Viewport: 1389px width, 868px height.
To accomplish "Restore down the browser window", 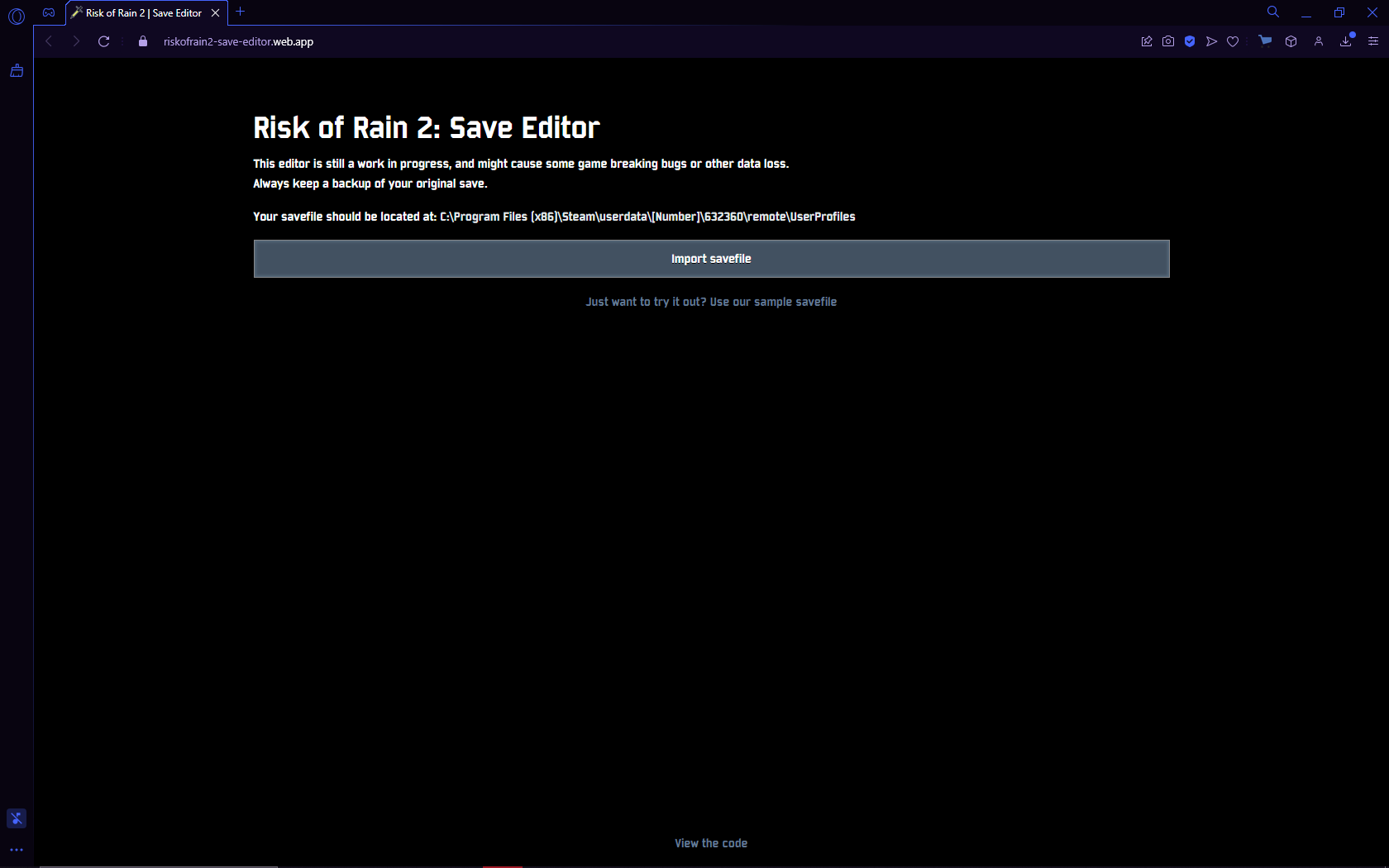I will pos(1339,12).
